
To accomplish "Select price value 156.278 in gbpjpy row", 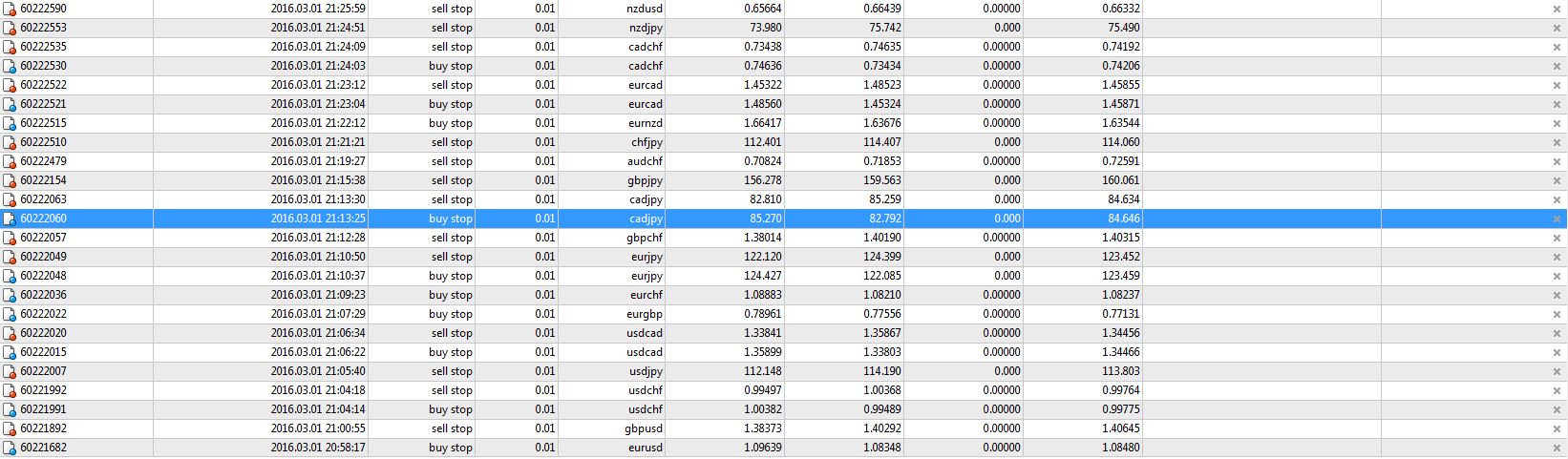I will click(761, 180).
